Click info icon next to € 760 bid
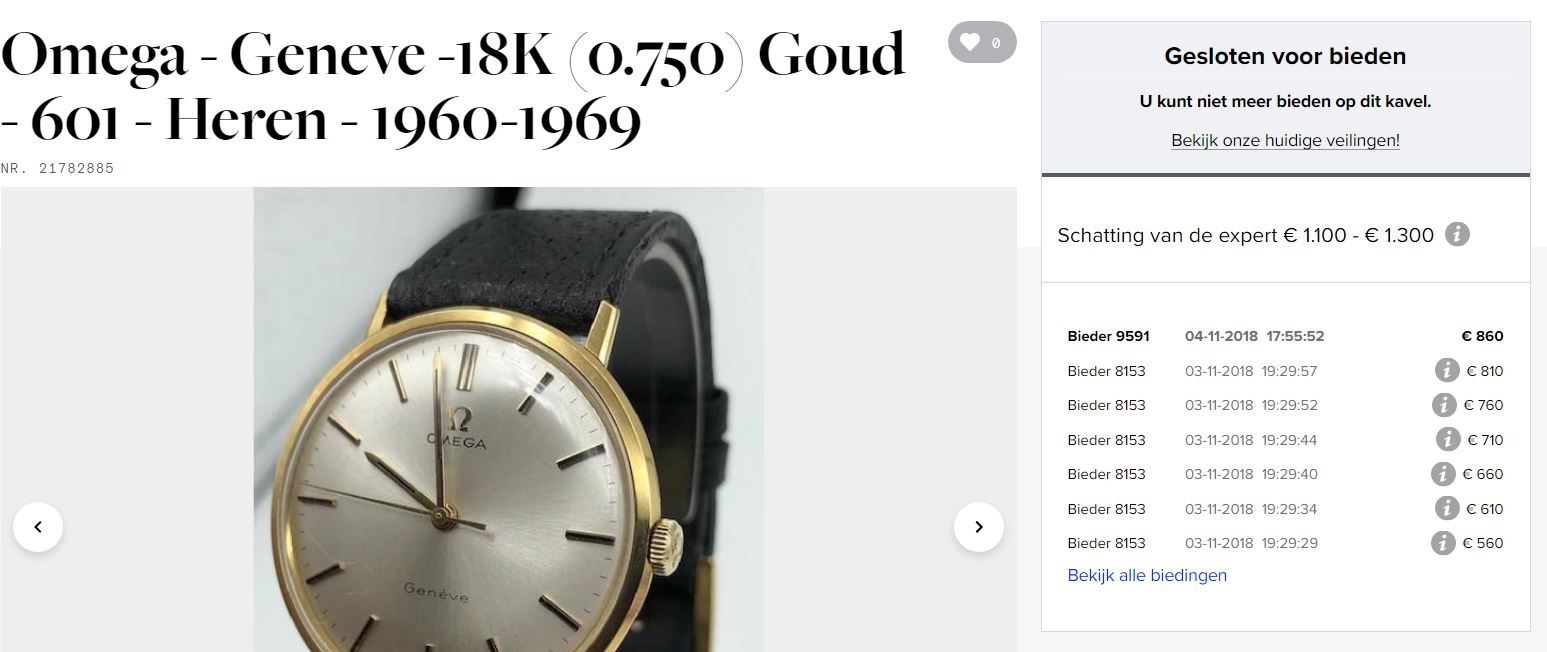The image size is (1547, 652). pyautogui.click(x=1443, y=405)
